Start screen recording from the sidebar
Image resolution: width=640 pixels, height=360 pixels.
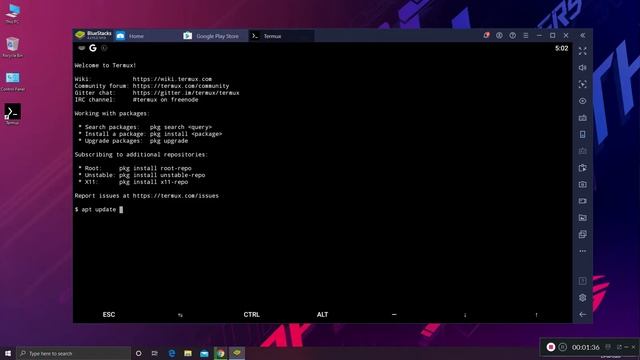[582, 201]
